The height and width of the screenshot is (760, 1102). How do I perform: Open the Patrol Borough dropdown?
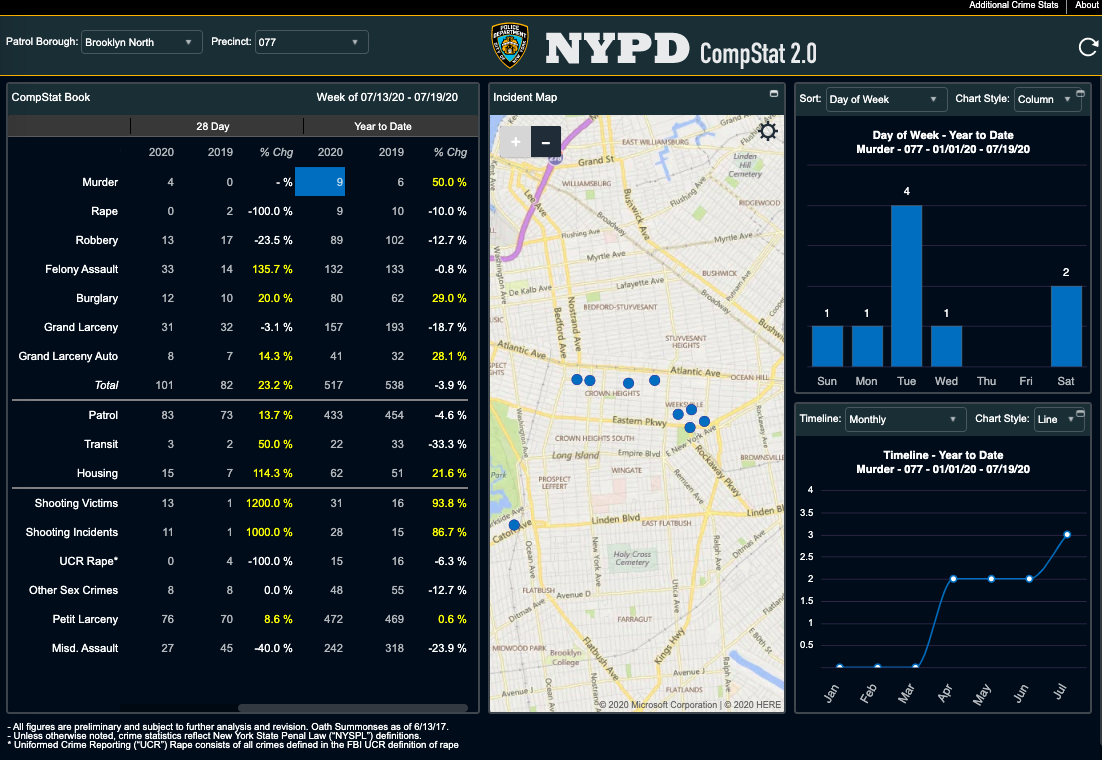[141, 42]
